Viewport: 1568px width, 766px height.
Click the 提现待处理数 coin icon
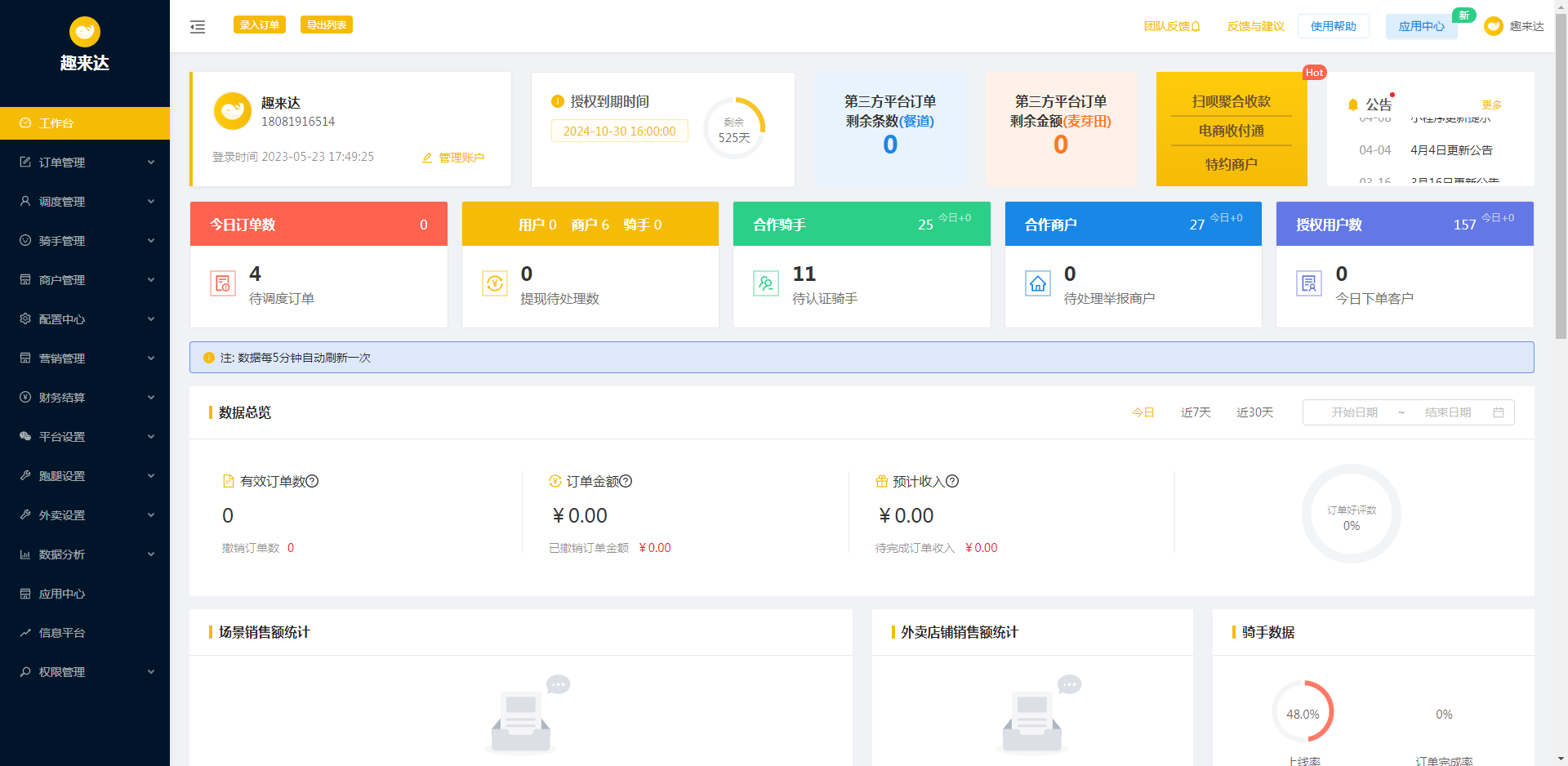click(x=494, y=283)
